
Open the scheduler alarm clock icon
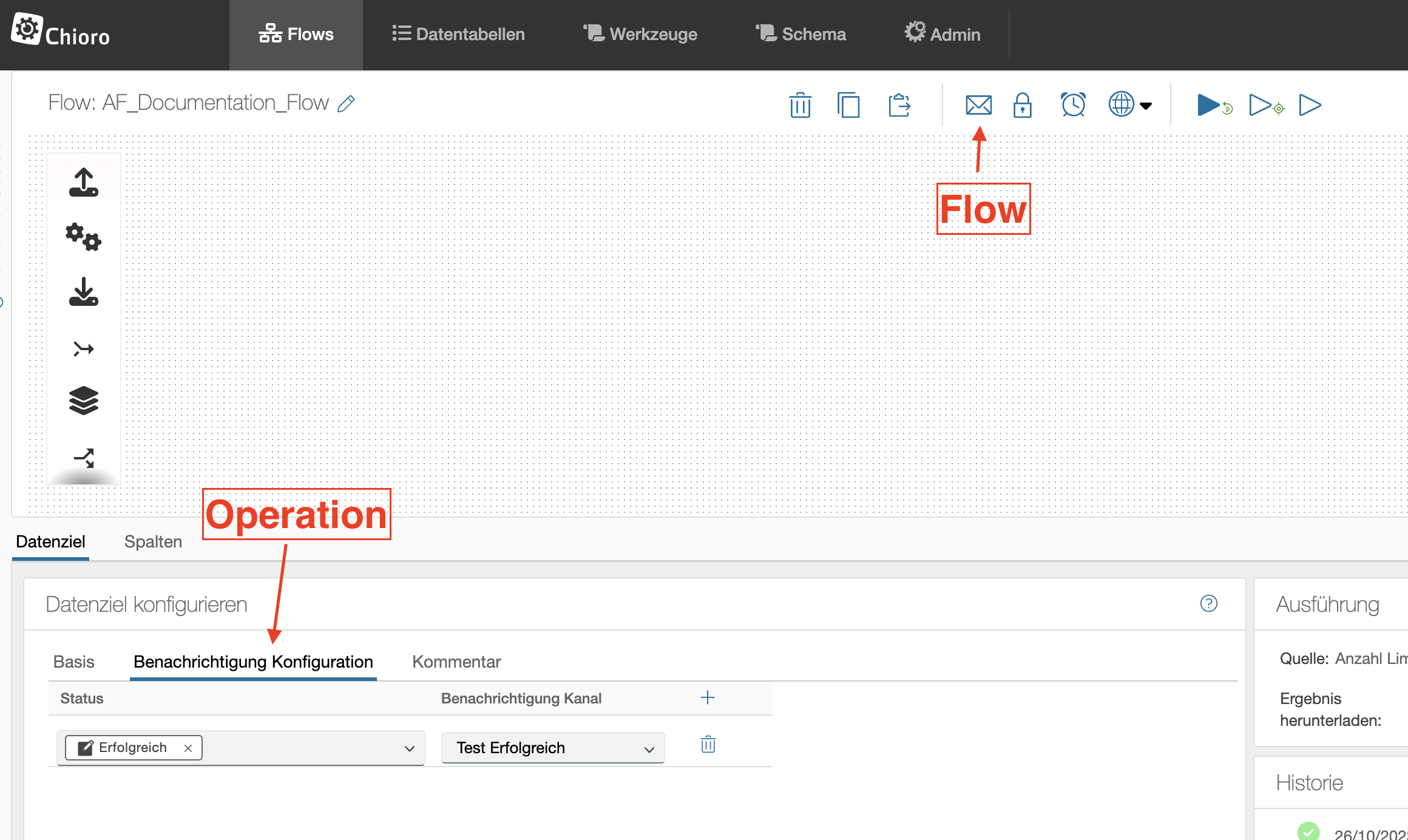click(x=1073, y=104)
